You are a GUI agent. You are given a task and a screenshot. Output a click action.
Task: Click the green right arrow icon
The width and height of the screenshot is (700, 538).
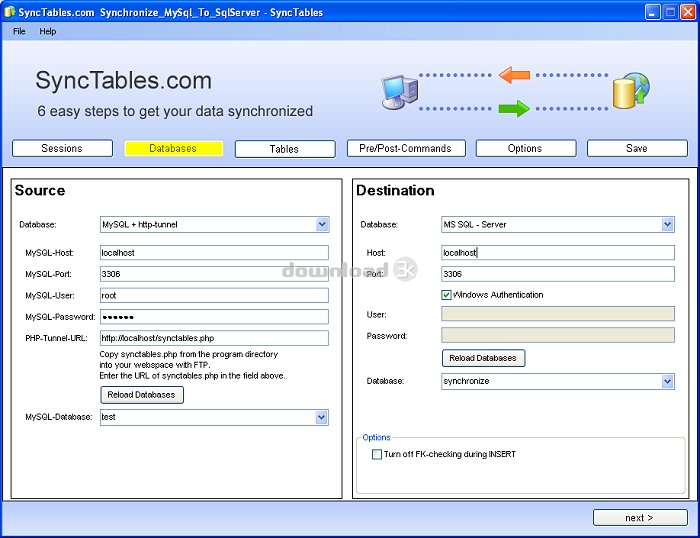click(514, 108)
